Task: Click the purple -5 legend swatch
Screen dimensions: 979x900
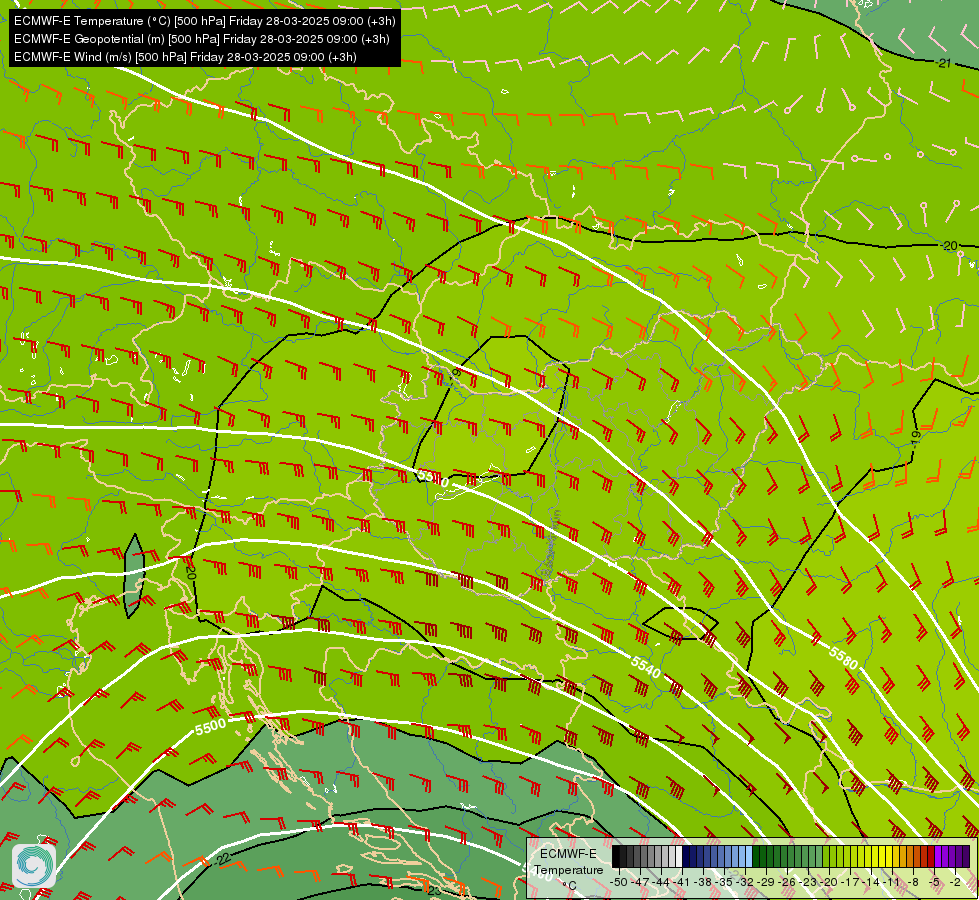Action: coord(938,856)
